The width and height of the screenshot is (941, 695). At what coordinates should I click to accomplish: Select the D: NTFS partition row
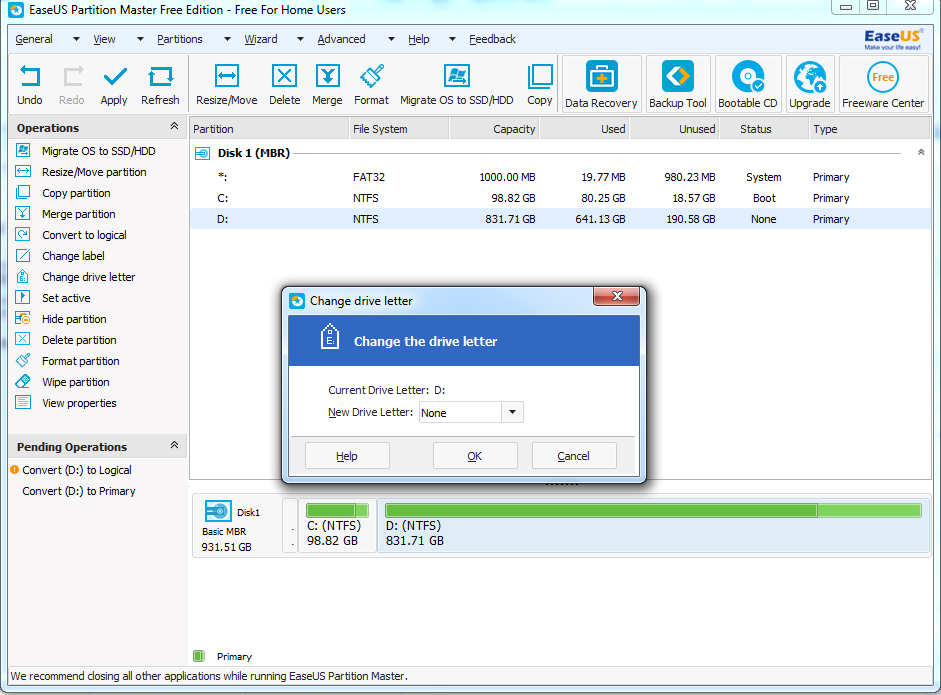click(560, 219)
